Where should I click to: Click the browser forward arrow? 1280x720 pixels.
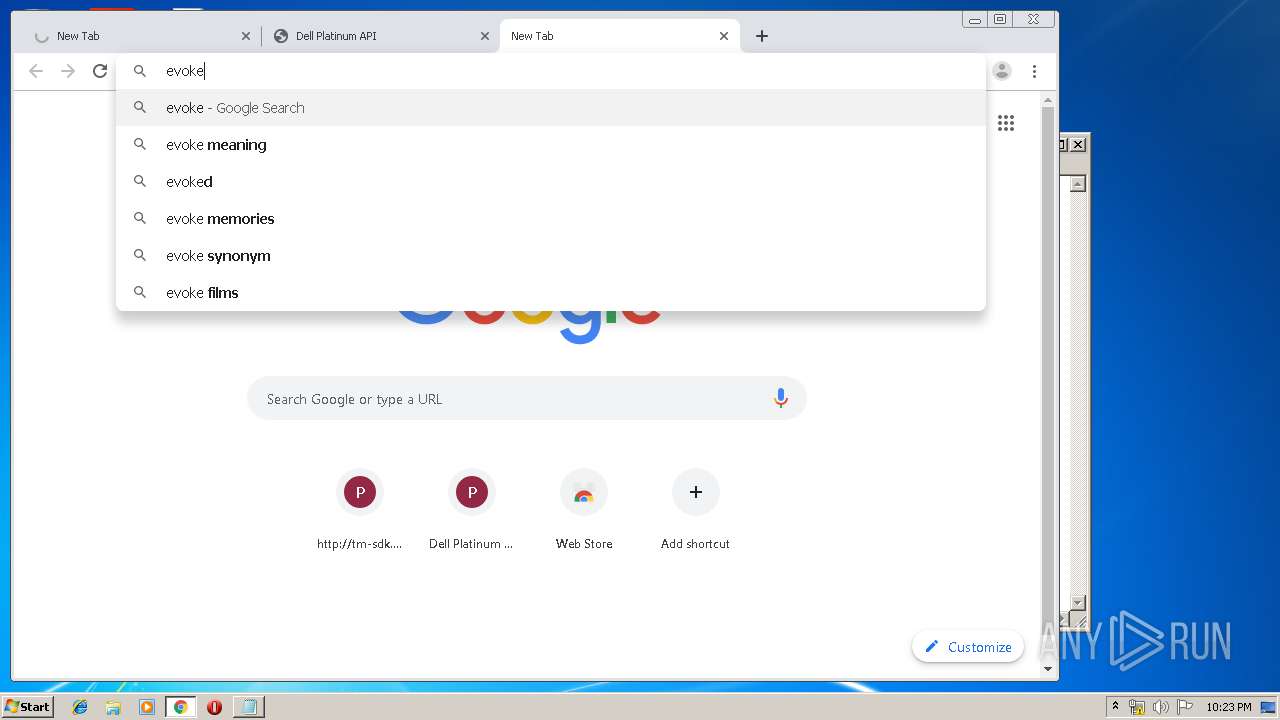[x=68, y=71]
